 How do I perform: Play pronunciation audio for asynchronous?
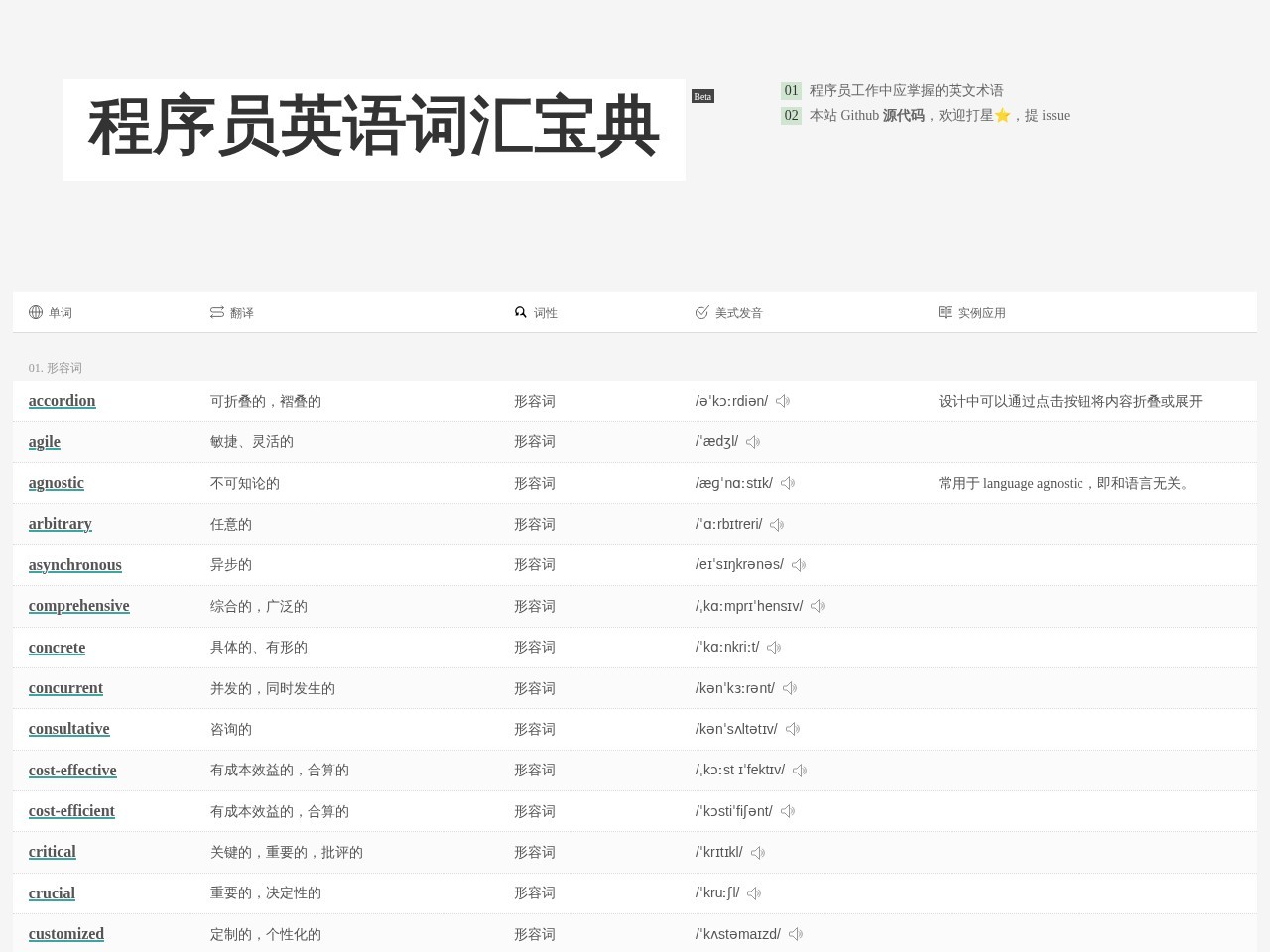click(799, 565)
